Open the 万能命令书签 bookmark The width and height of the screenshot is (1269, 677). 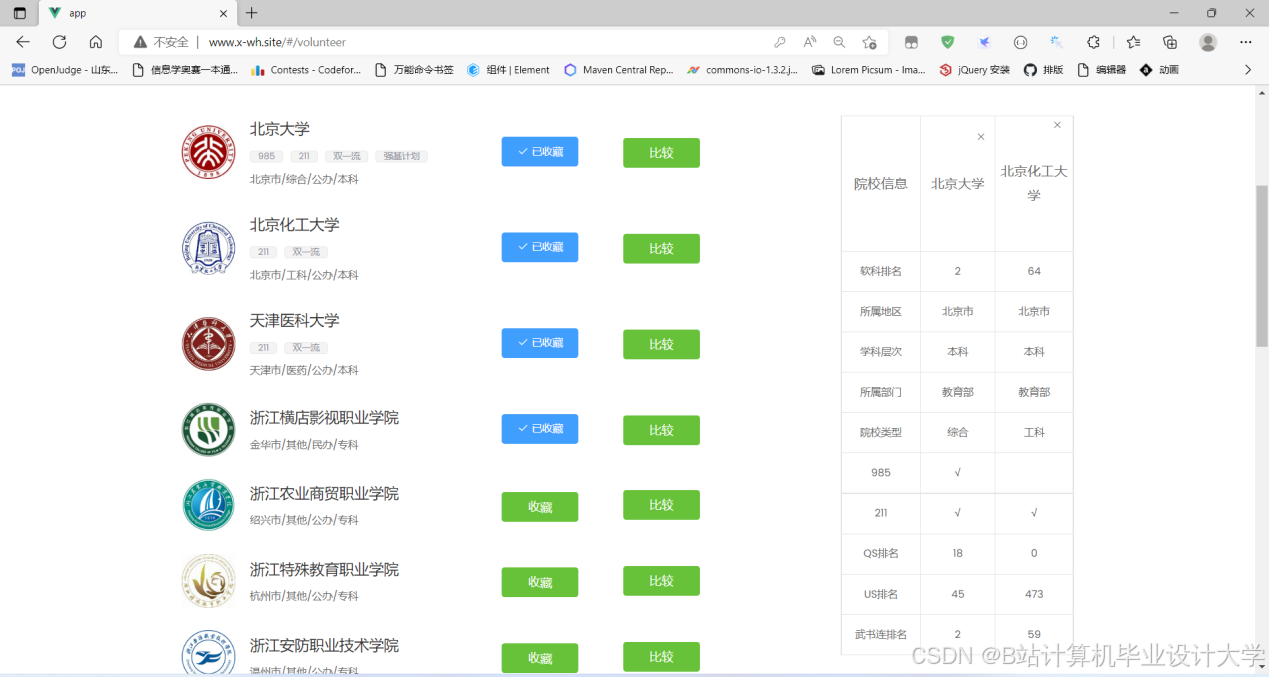(x=414, y=70)
